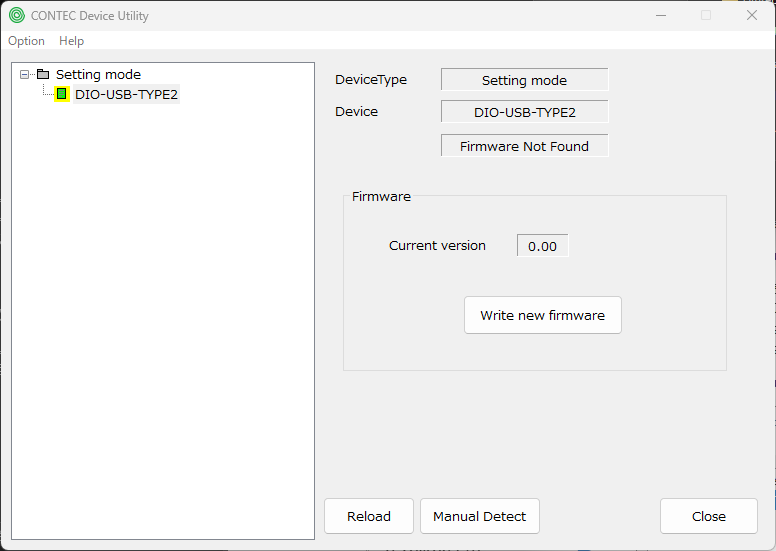The width and height of the screenshot is (776, 551).
Task: Select the green DIO-USB-TYPE2 device icon
Action: click(62, 94)
